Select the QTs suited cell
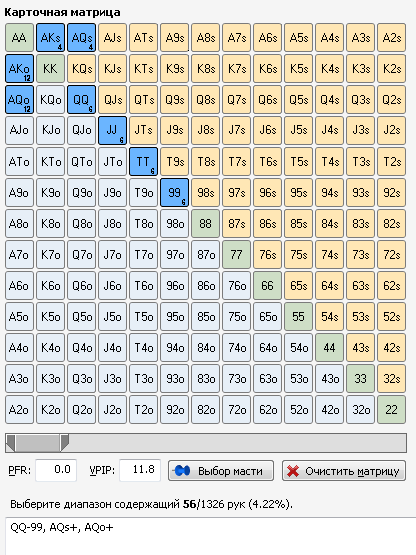Screen dimensions: 416x555 143,99
